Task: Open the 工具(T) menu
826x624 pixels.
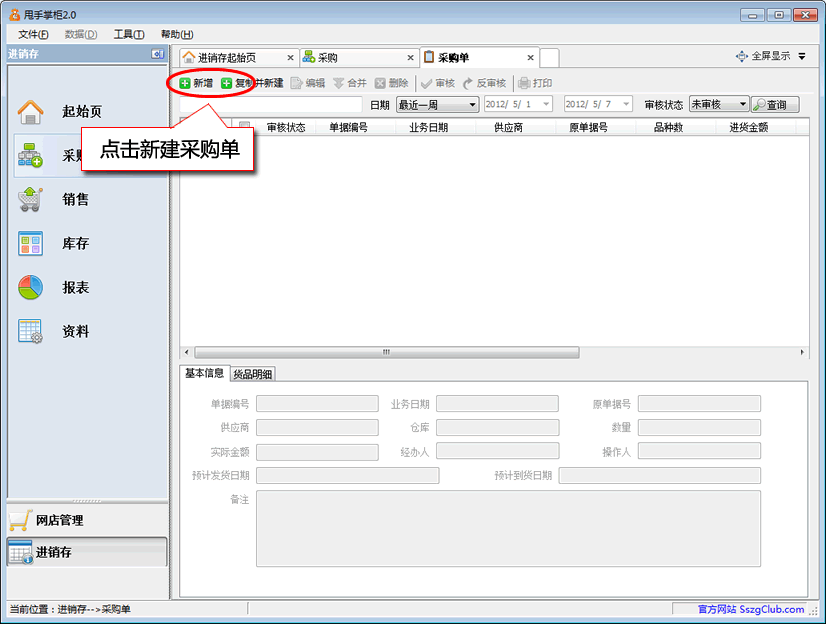Action: coord(129,34)
